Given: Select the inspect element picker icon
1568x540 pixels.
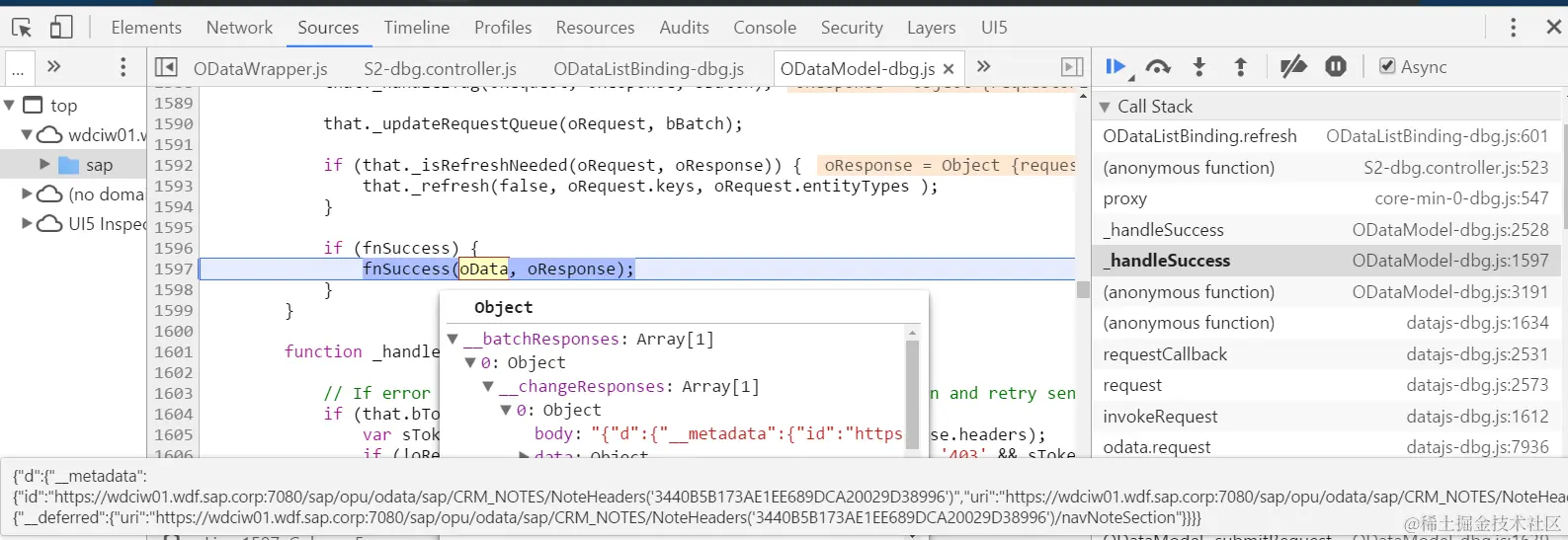Looking at the screenshot, I should point(22,28).
